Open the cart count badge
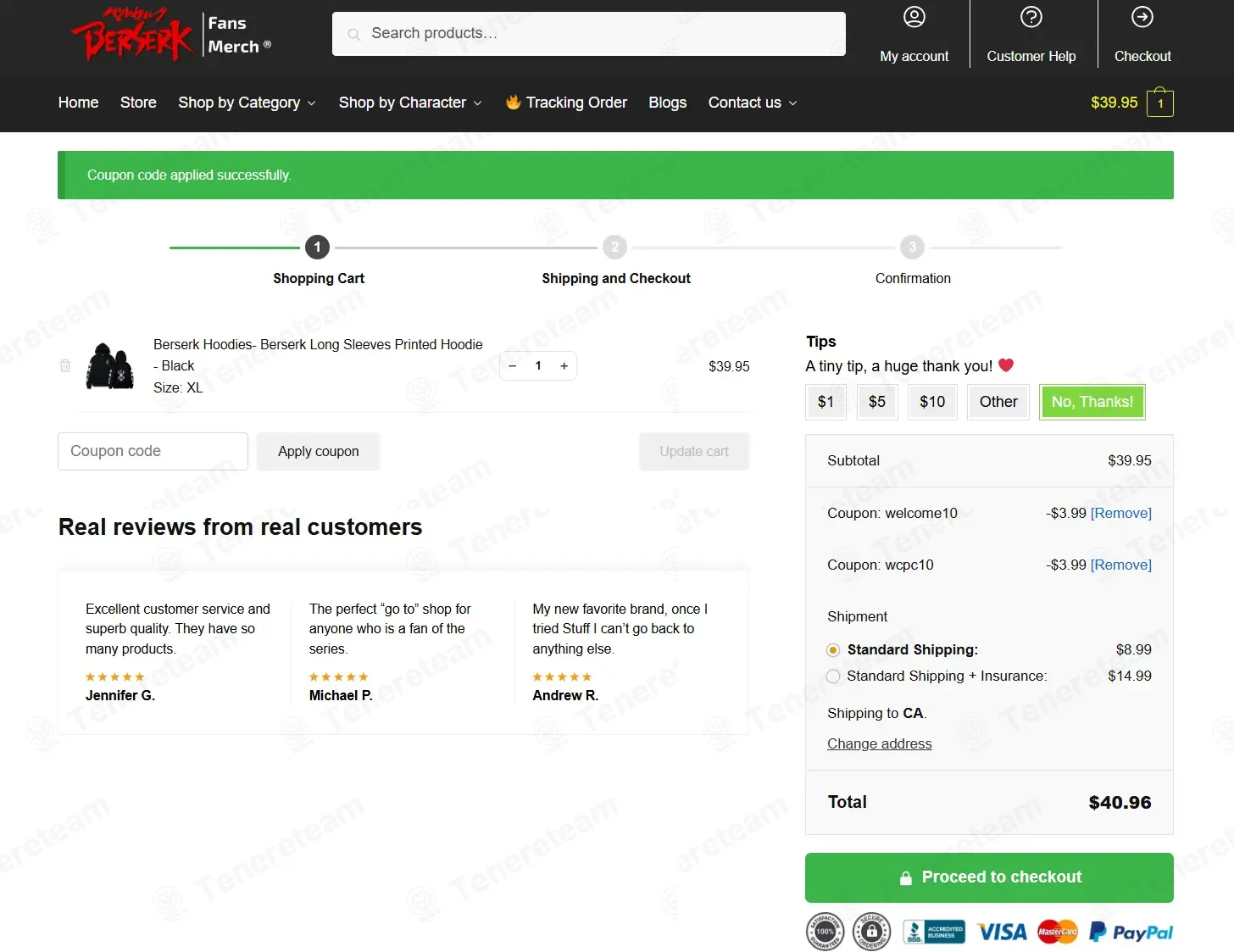1234x952 pixels. click(x=1160, y=103)
